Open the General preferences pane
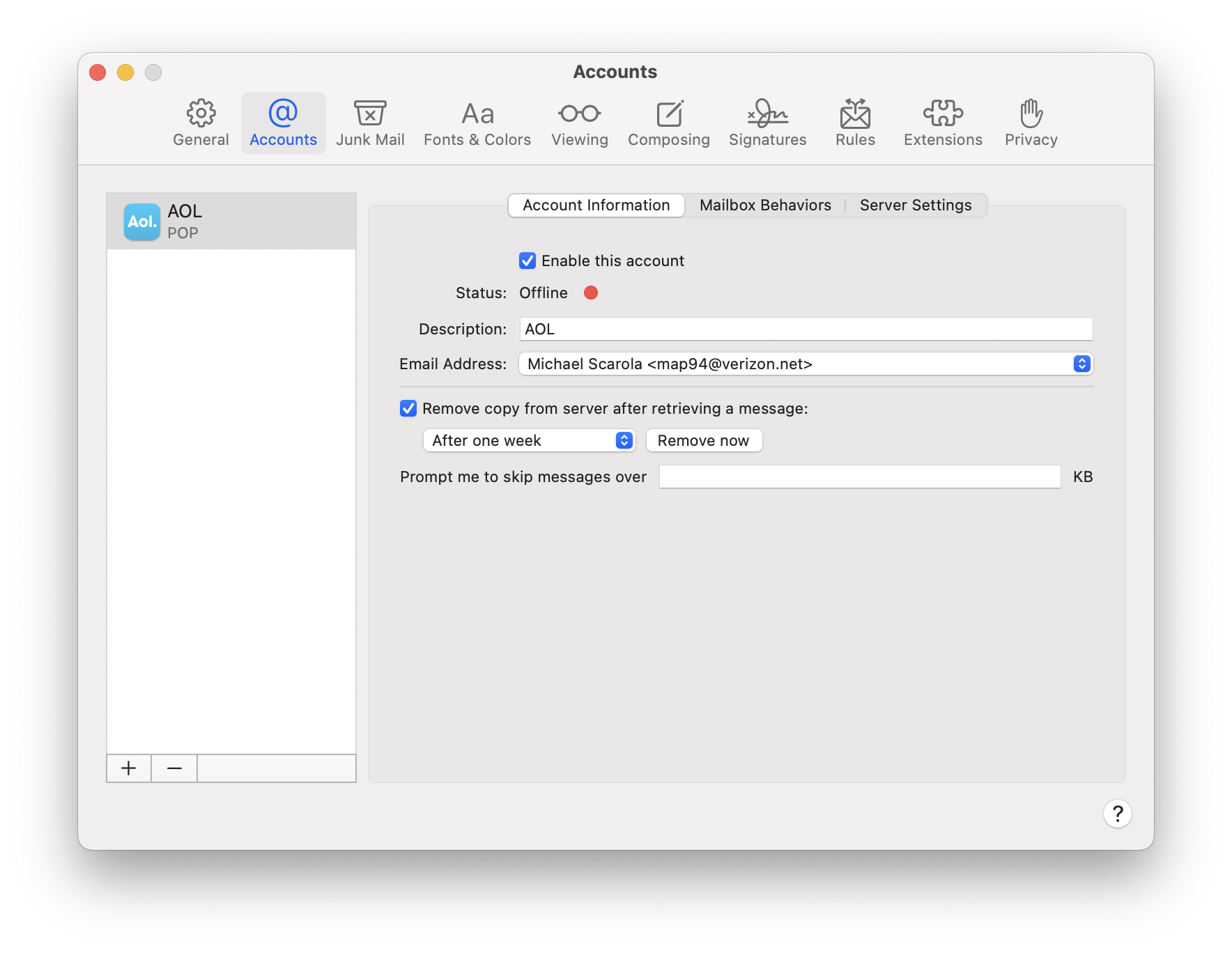Screen dimensions: 1232x953 pyautogui.click(x=201, y=123)
